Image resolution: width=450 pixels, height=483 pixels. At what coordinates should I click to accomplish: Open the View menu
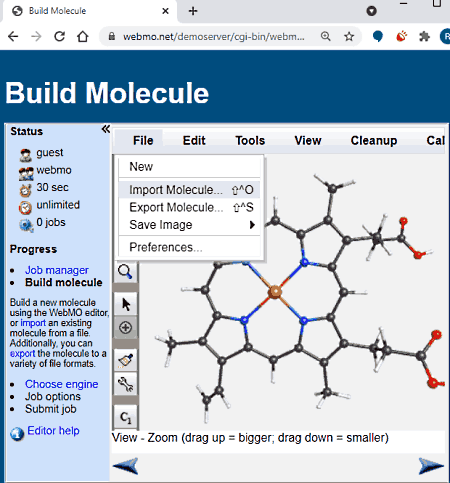coord(308,141)
